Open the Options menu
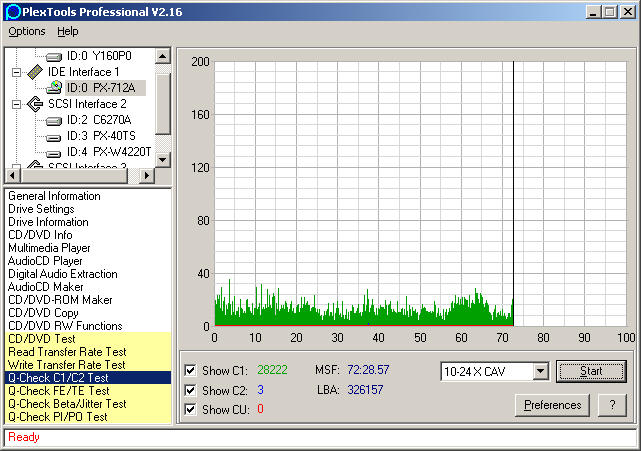This screenshot has height=451, width=641. tap(27, 31)
